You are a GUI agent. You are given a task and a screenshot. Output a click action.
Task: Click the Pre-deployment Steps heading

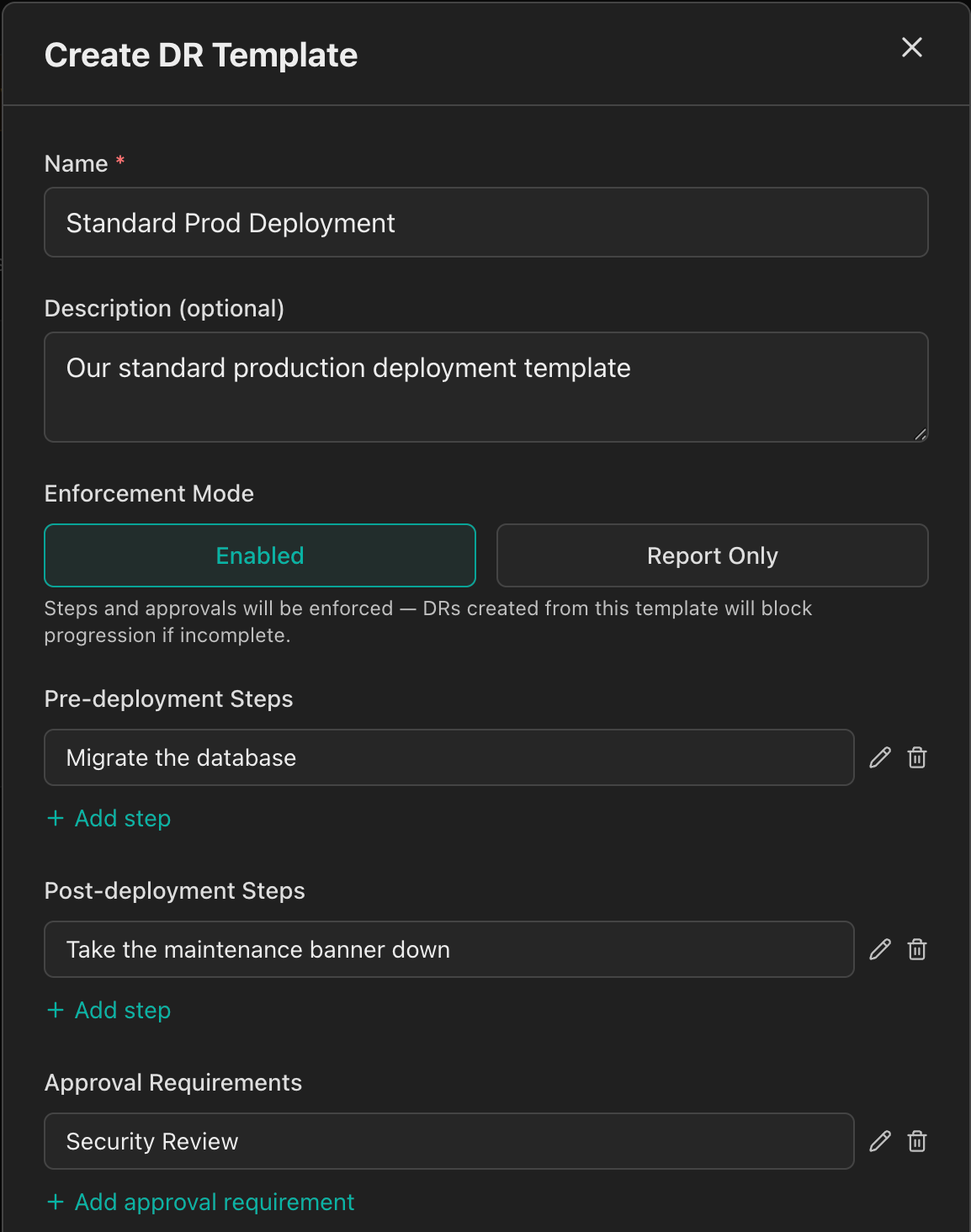[168, 698]
